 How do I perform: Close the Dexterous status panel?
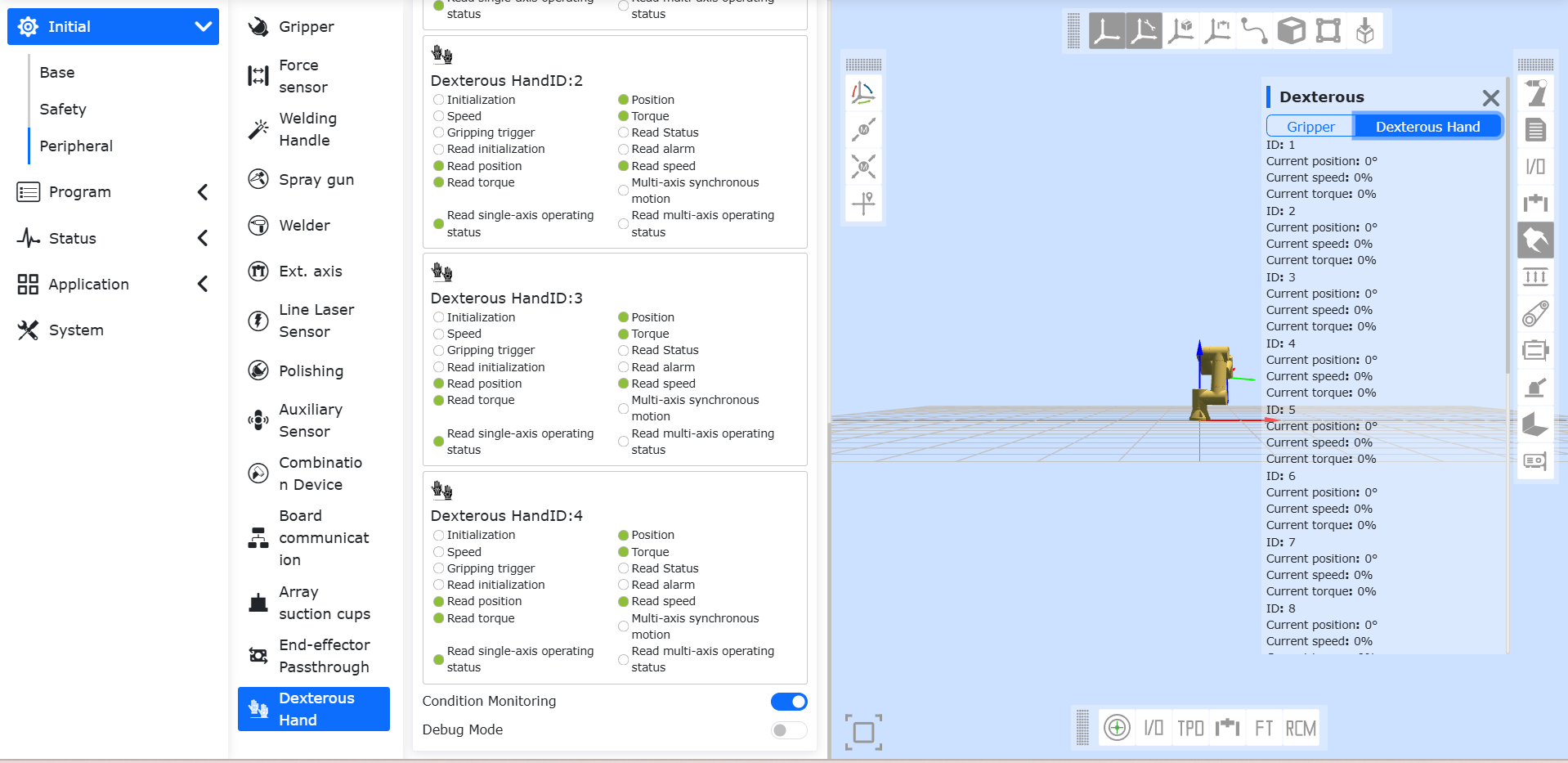click(1490, 98)
